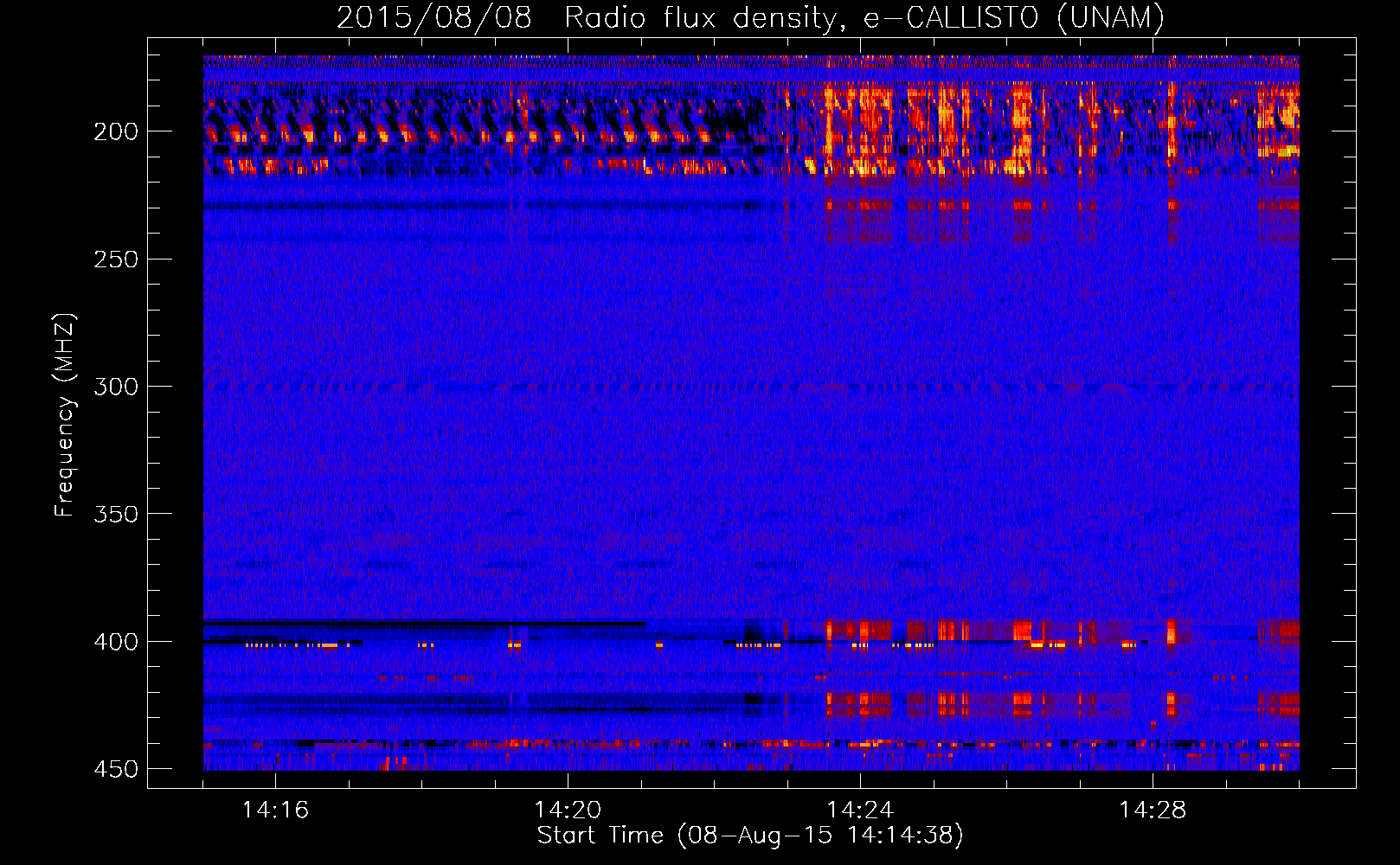Image resolution: width=1400 pixels, height=865 pixels.
Task: Click the 14:28 time axis label
Action: click(1153, 810)
